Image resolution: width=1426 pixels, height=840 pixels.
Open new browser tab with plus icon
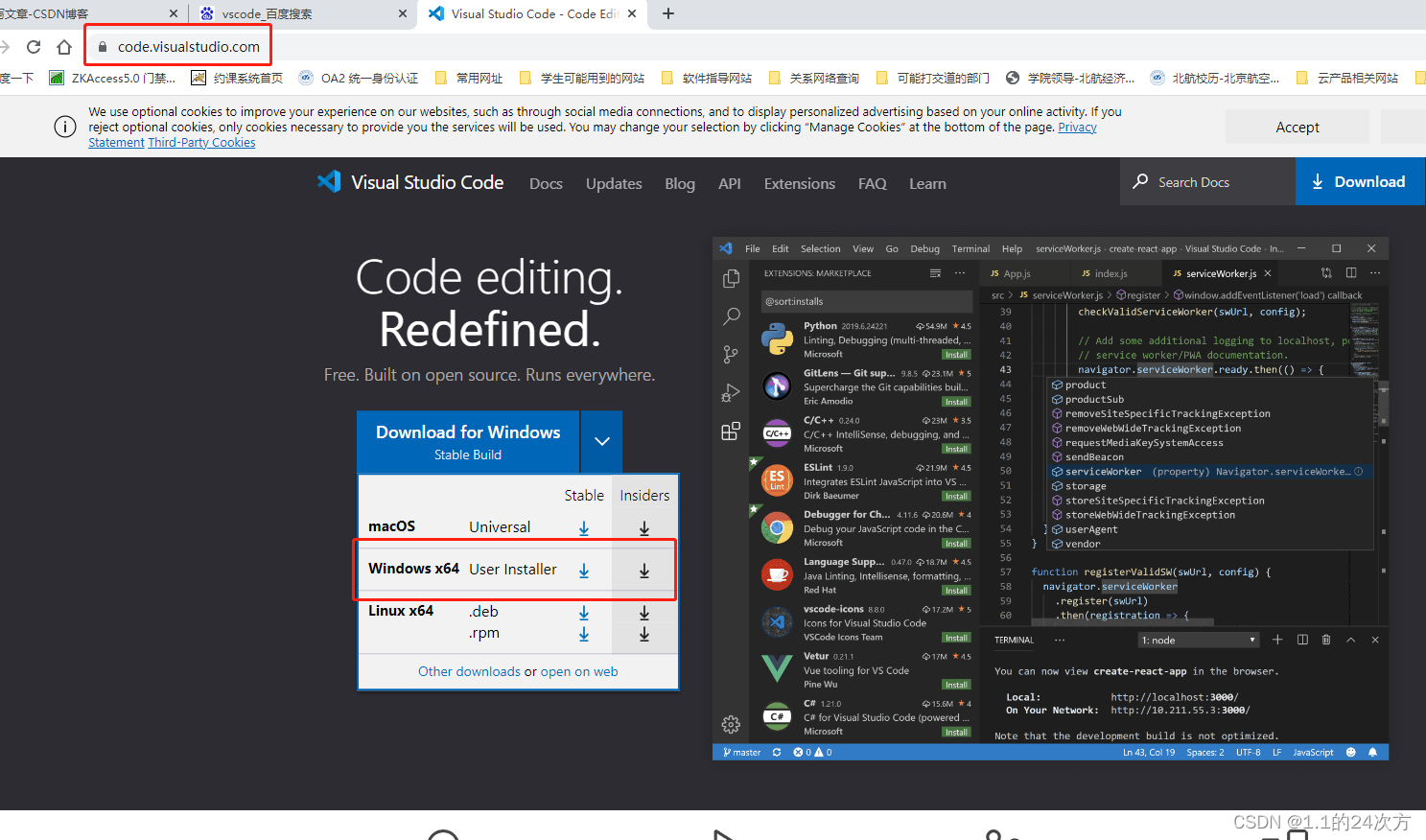click(668, 13)
